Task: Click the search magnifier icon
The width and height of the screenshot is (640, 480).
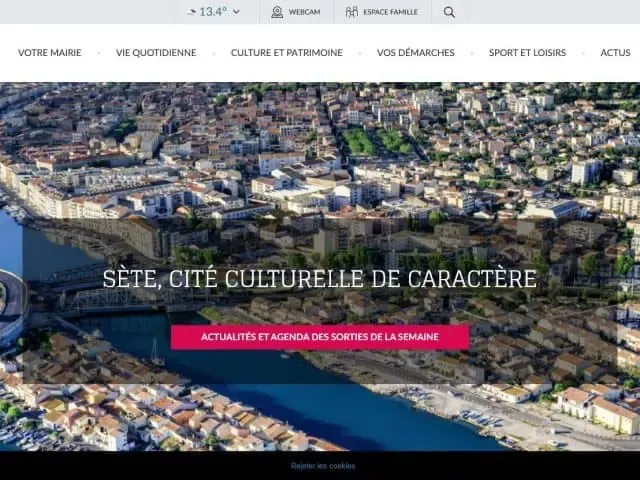Action: pyautogui.click(x=449, y=12)
